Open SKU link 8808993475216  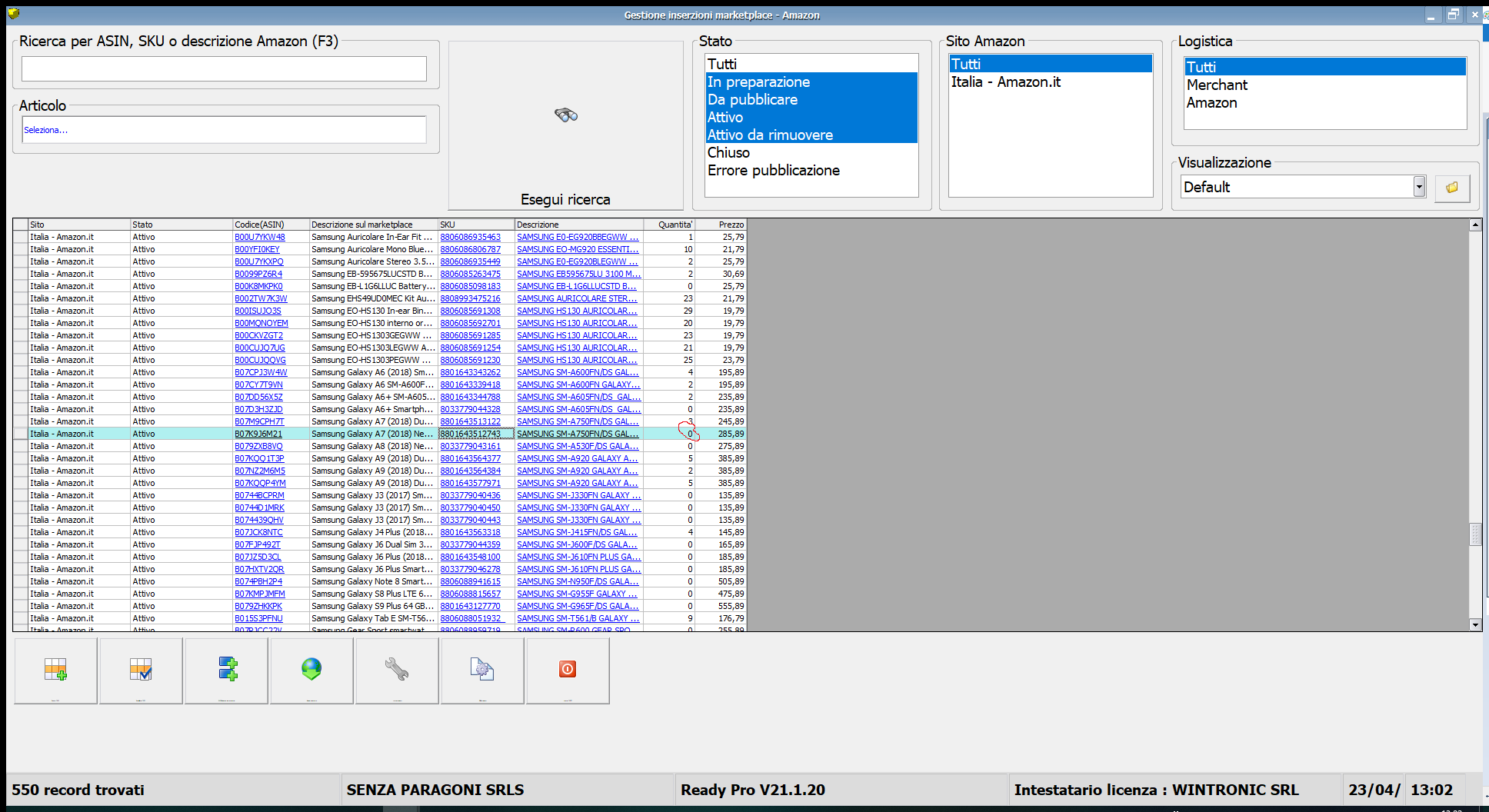pos(470,298)
